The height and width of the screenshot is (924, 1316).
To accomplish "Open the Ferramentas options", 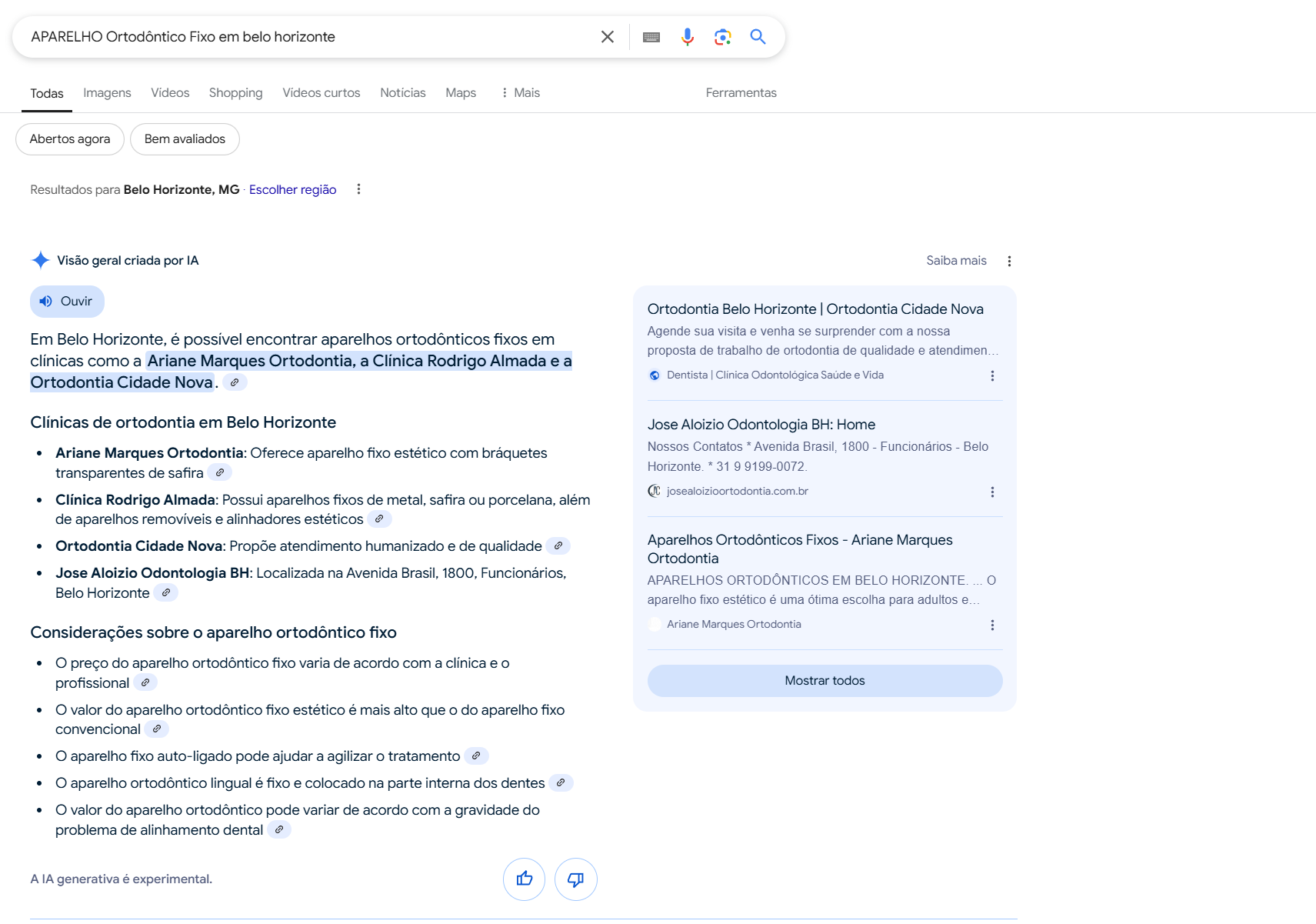I will pyautogui.click(x=741, y=93).
